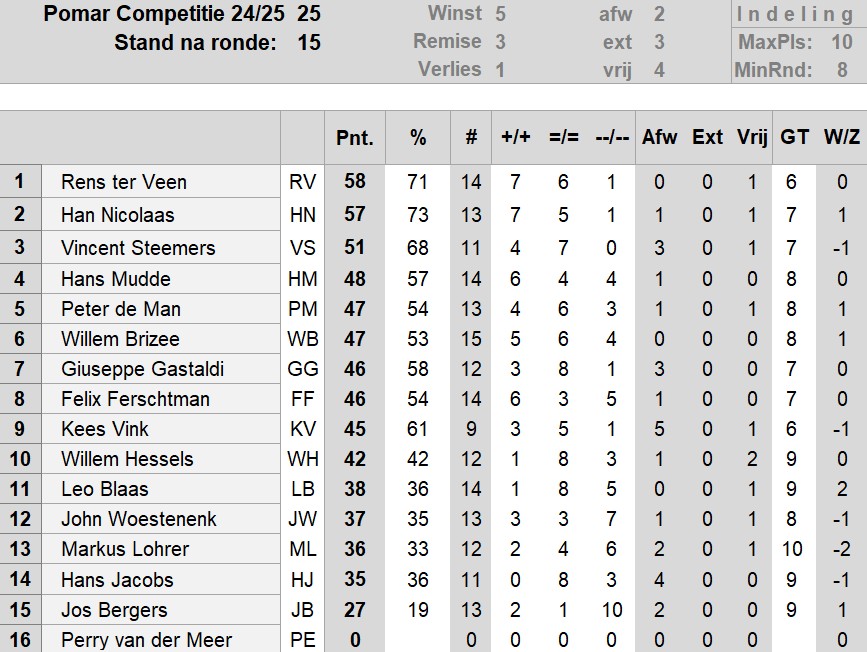Screen dimensions: 867x652
Task: Select the MaxPls value 10
Action: pyautogui.click(x=842, y=42)
